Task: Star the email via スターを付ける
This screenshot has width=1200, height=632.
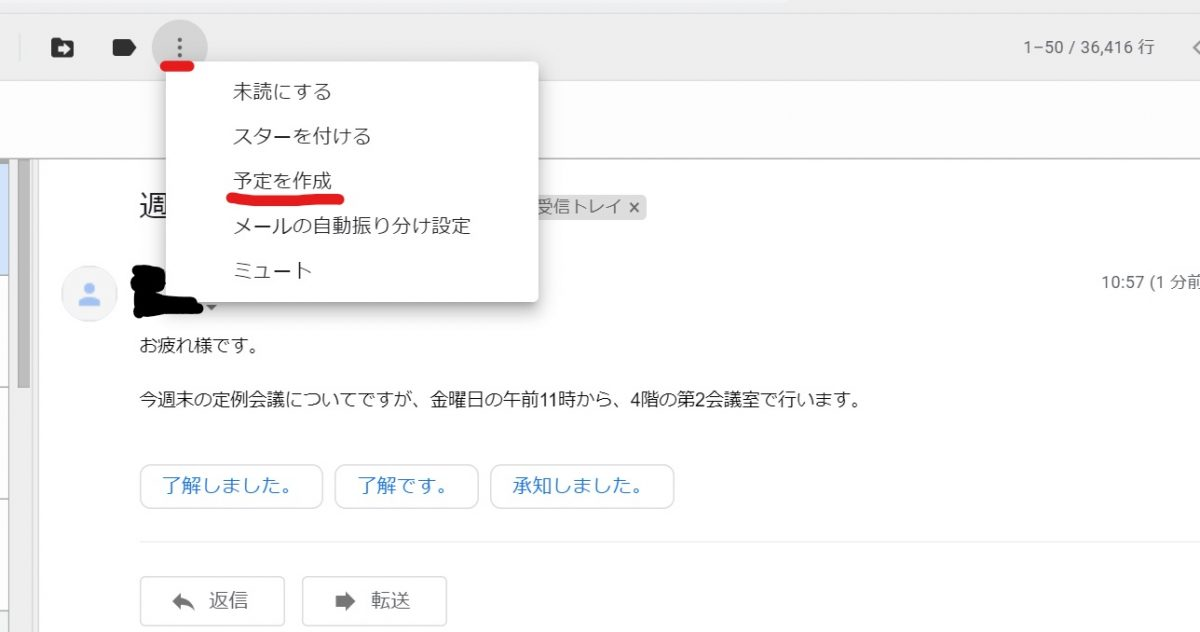Action: (x=301, y=136)
